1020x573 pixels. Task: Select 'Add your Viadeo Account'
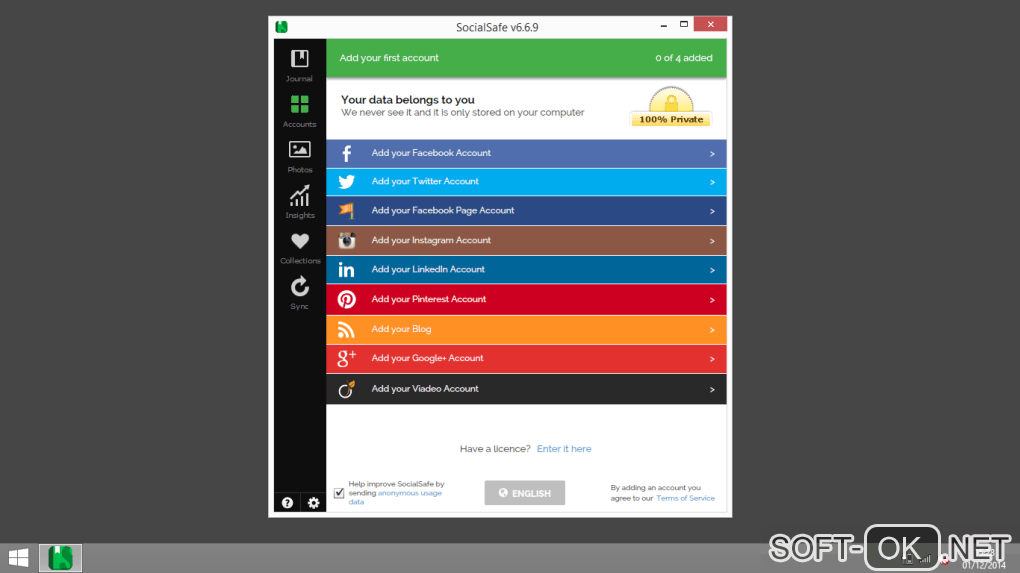click(x=526, y=389)
